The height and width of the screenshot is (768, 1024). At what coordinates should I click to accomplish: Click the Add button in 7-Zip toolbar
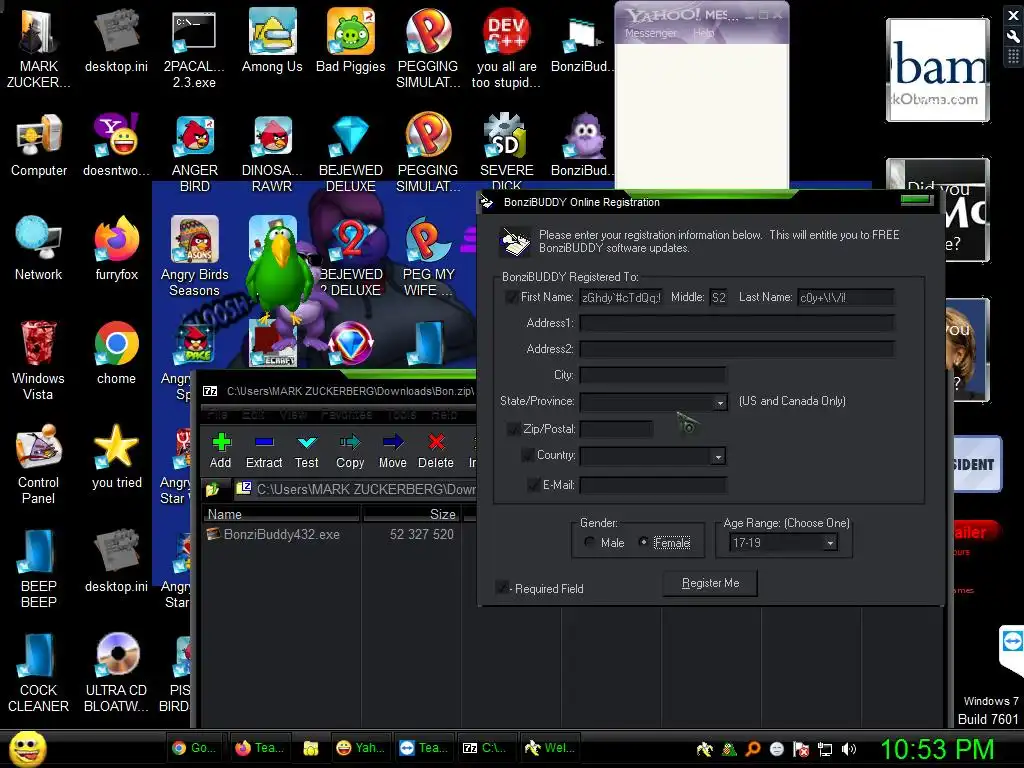(x=221, y=451)
